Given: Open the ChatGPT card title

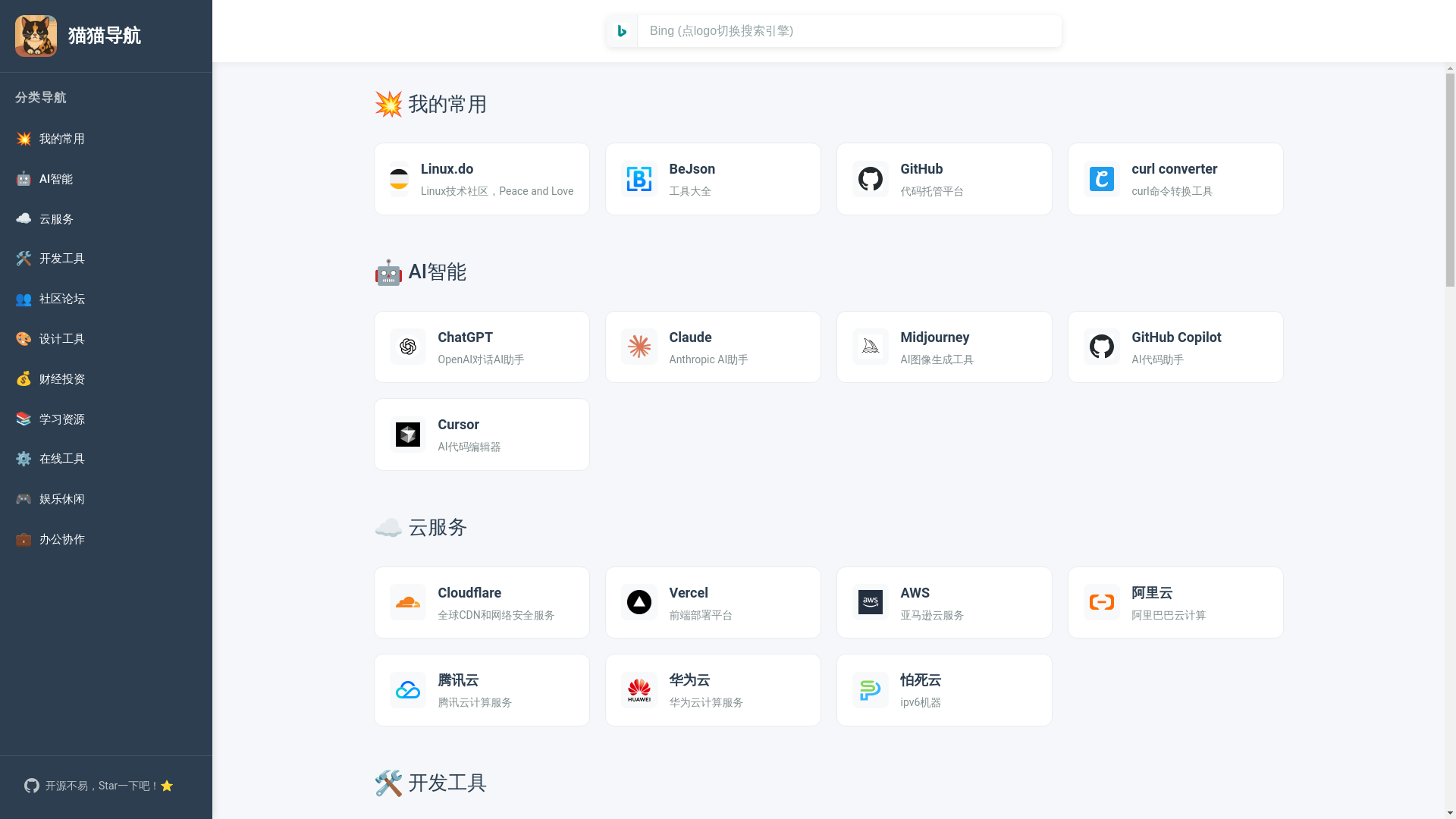Looking at the screenshot, I should (x=465, y=337).
